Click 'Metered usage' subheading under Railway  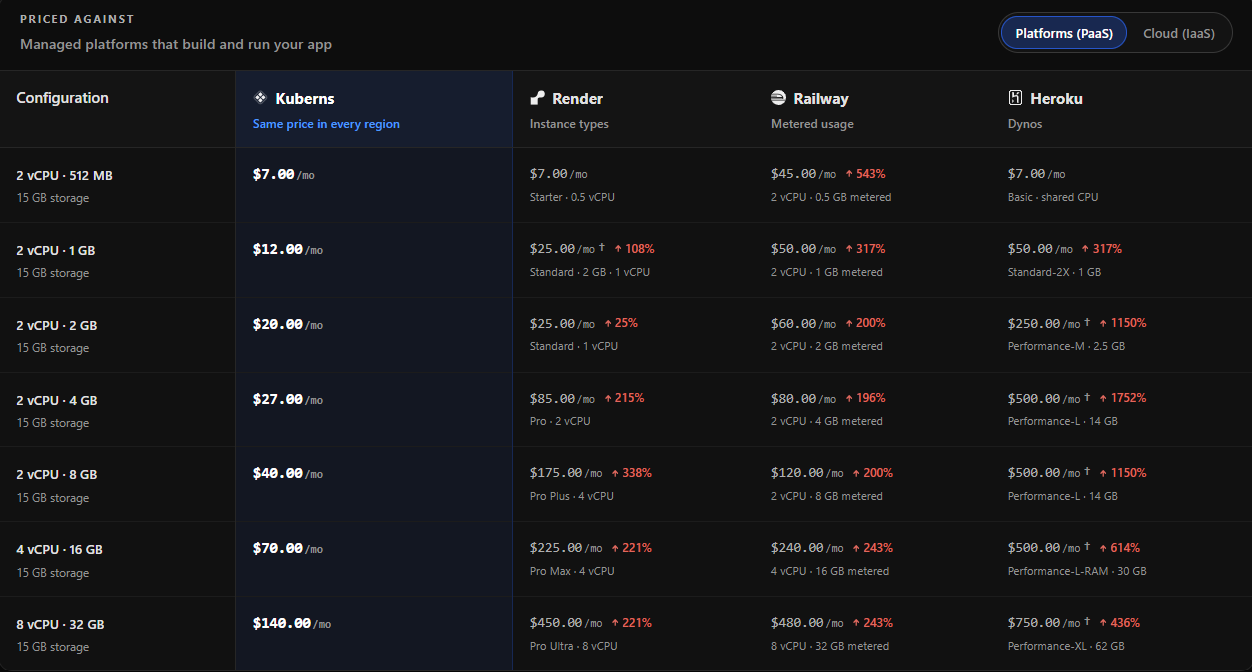pyautogui.click(x=812, y=124)
